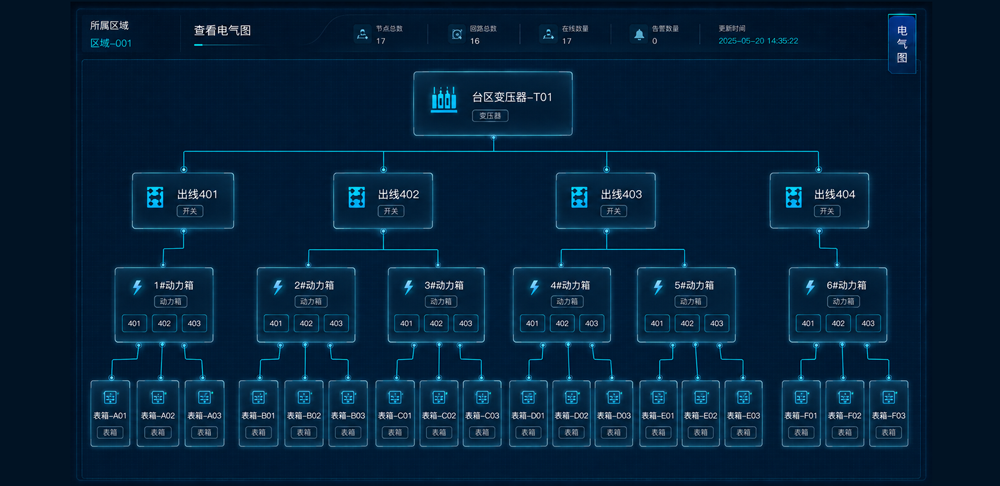Viewport: 1000px width, 486px height.
Task: Select the 表箱-D03 node label
Action: tap(614, 416)
